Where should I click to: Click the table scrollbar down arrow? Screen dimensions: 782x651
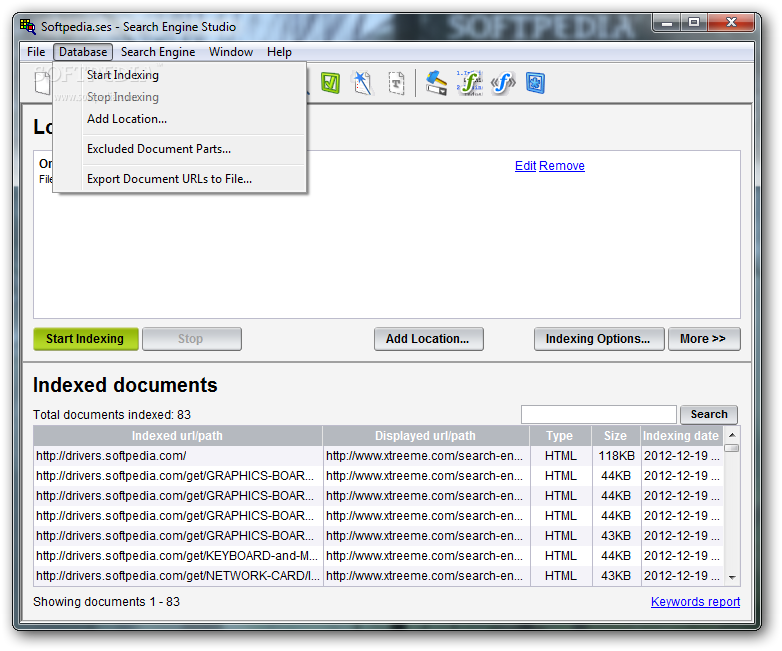pos(732,577)
